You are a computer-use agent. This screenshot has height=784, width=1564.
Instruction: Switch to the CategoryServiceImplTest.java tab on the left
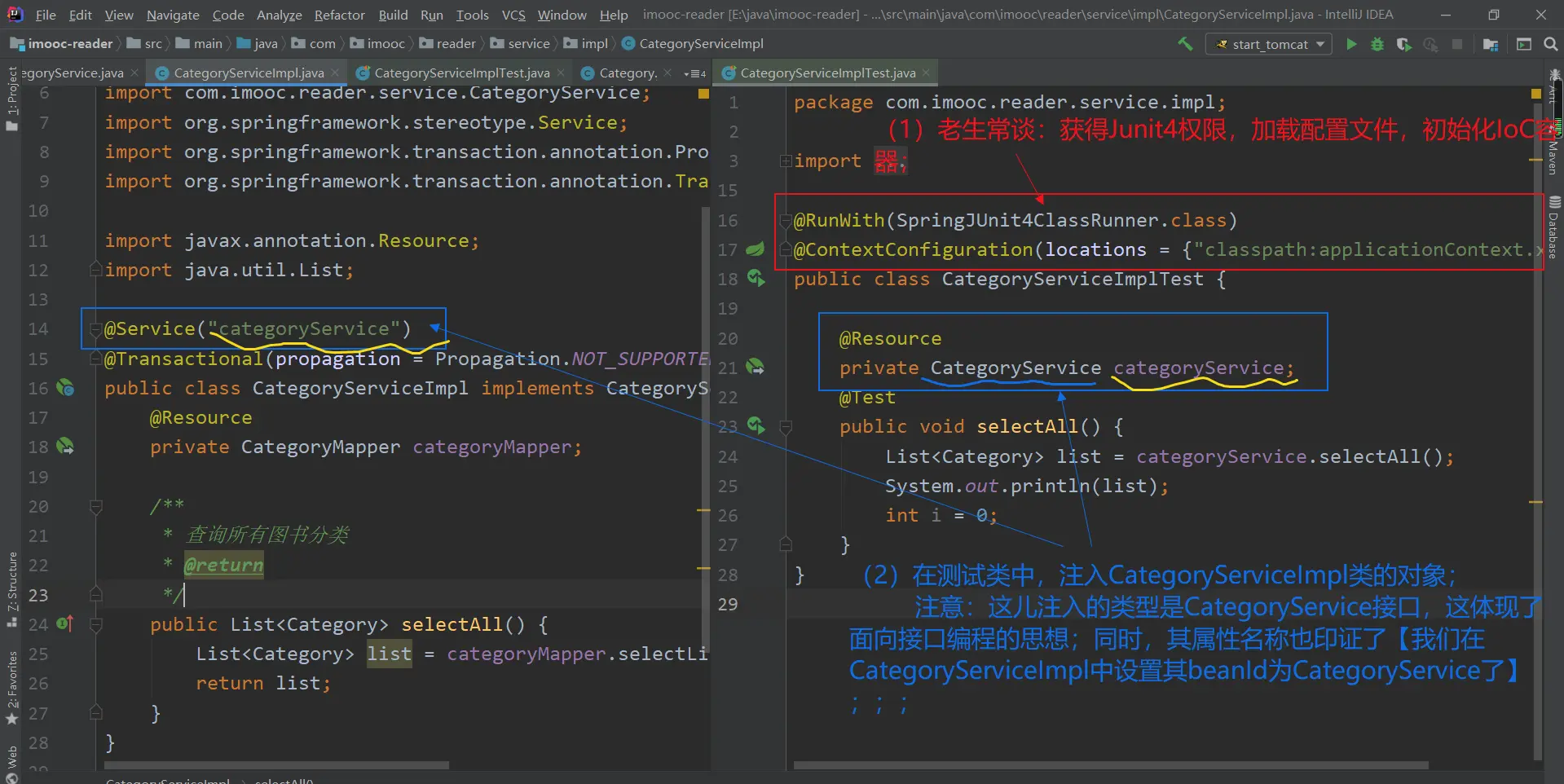(461, 73)
